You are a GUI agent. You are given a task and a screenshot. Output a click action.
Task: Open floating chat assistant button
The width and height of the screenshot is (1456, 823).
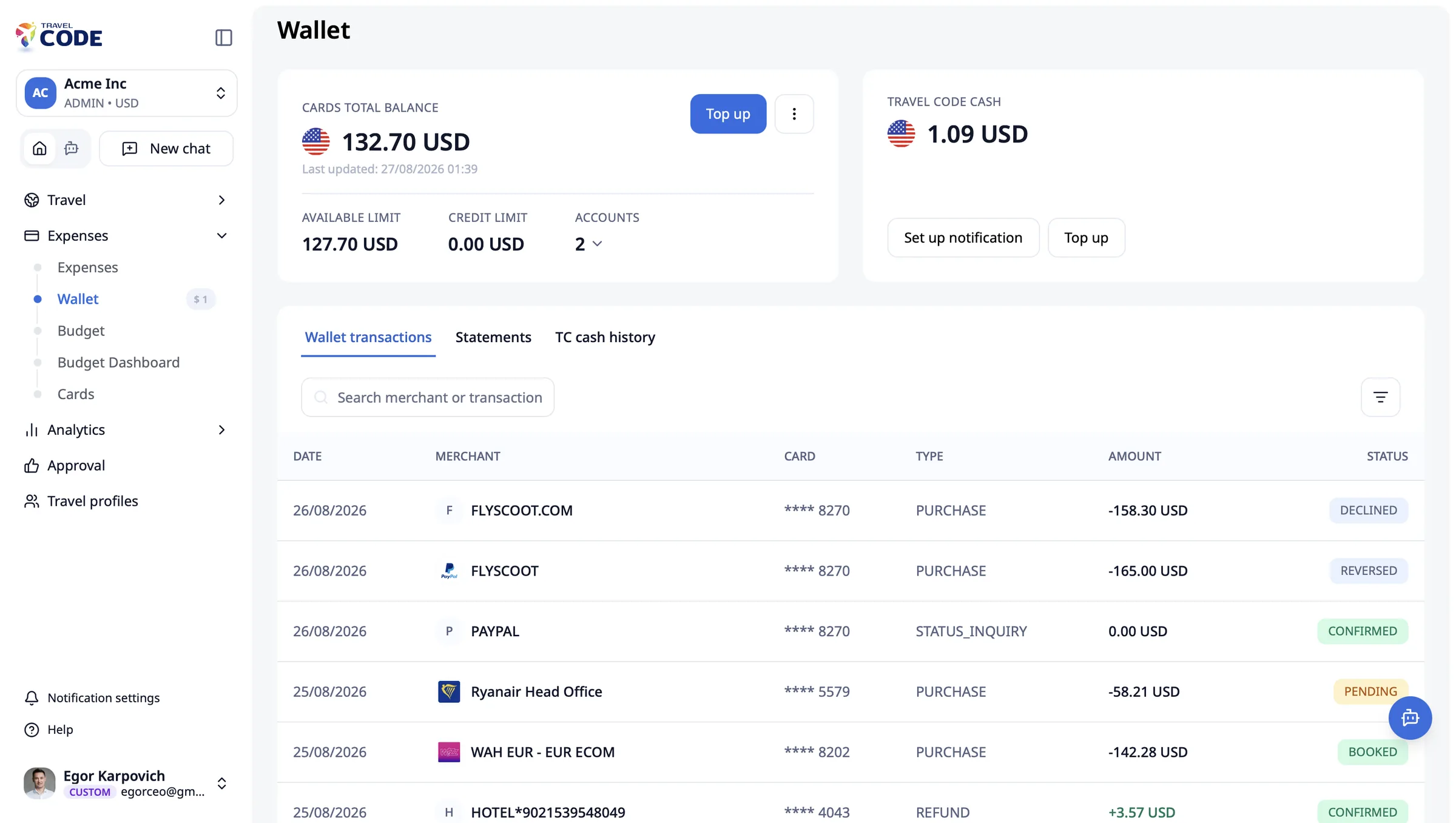[1410, 718]
